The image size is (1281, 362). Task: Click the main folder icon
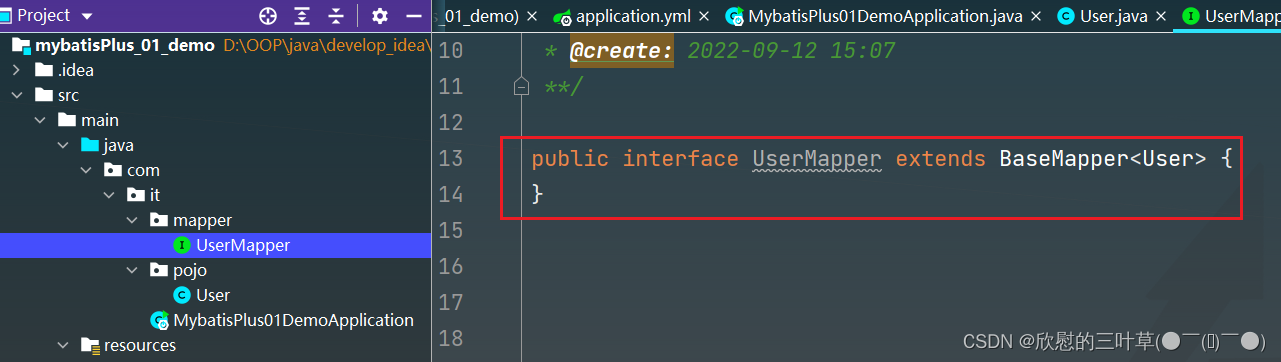[x=67, y=120]
